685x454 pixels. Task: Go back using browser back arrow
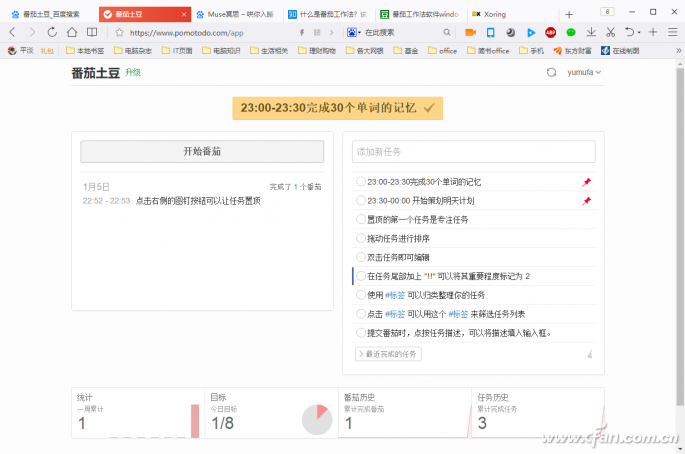pos(12,32)
